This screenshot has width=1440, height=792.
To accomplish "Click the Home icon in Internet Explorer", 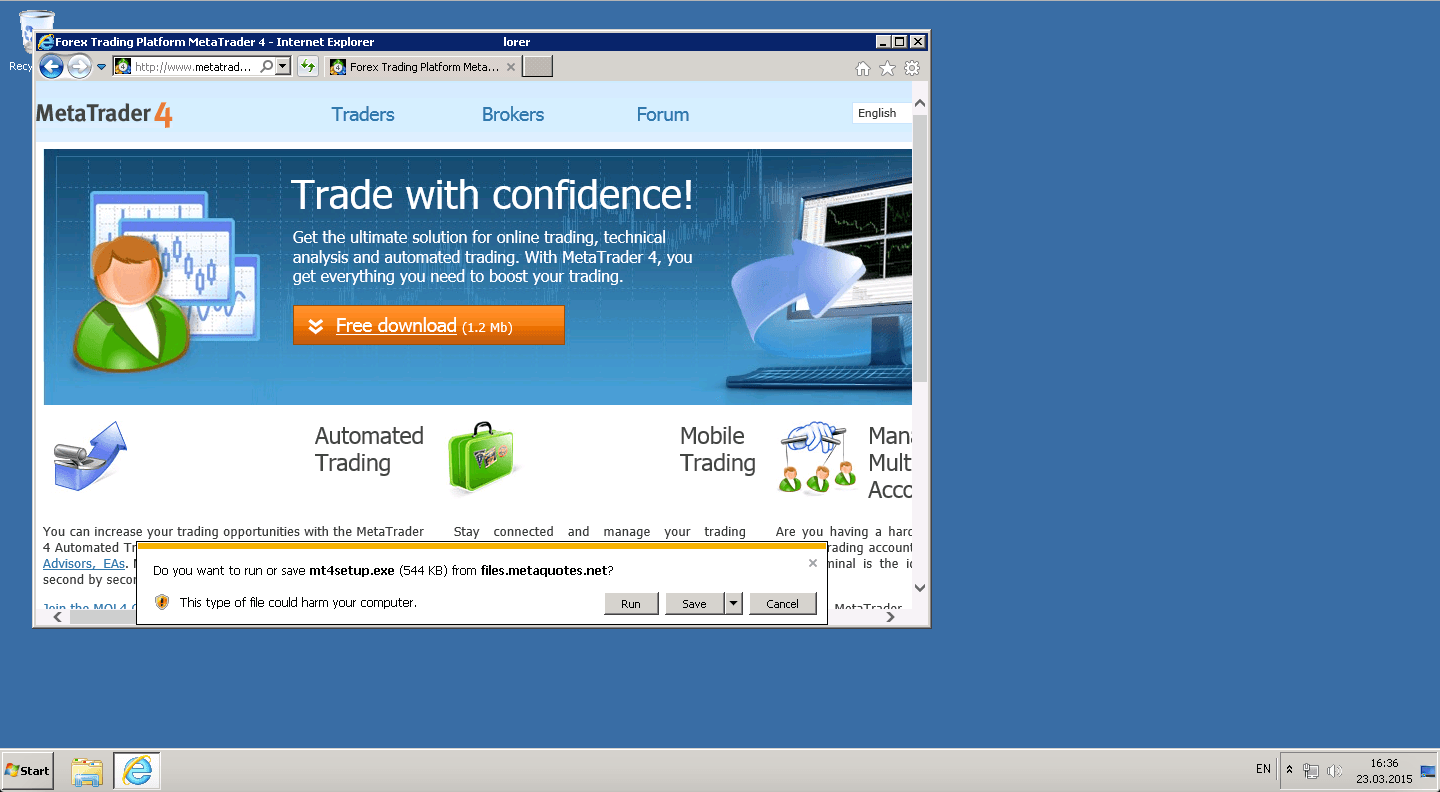I will click(x=863, y=68).
